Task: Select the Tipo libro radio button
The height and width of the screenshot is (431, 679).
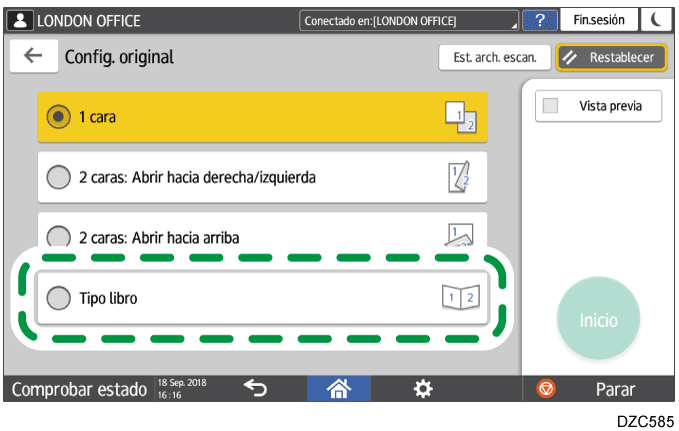Action: pyautogui.click(x=59, y=298)
